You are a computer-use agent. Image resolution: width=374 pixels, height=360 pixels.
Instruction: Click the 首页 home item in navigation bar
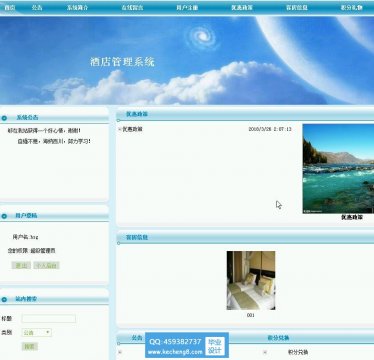pos(9,7)
